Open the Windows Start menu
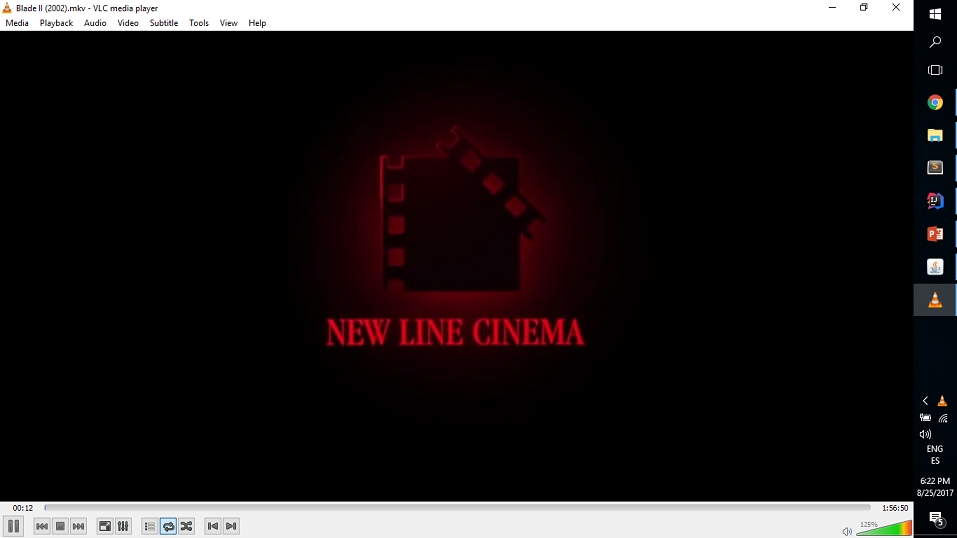The height and width of the screenshot is (538, 957). (x=935, y=13)
